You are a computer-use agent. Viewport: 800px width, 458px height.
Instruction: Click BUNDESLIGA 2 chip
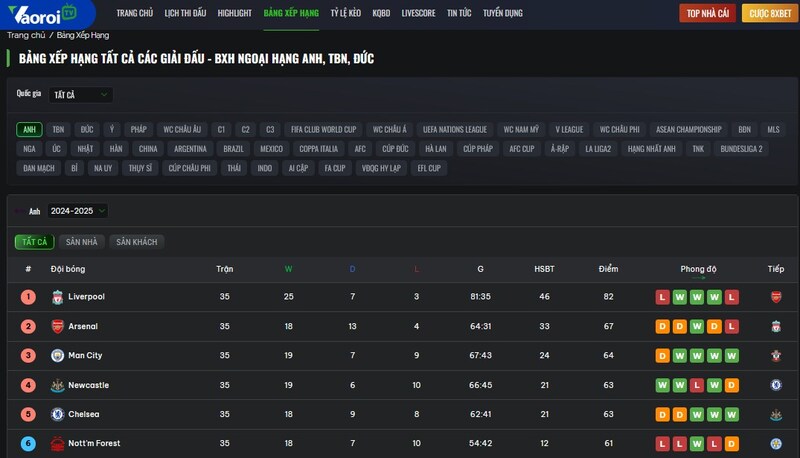[741, 149]
